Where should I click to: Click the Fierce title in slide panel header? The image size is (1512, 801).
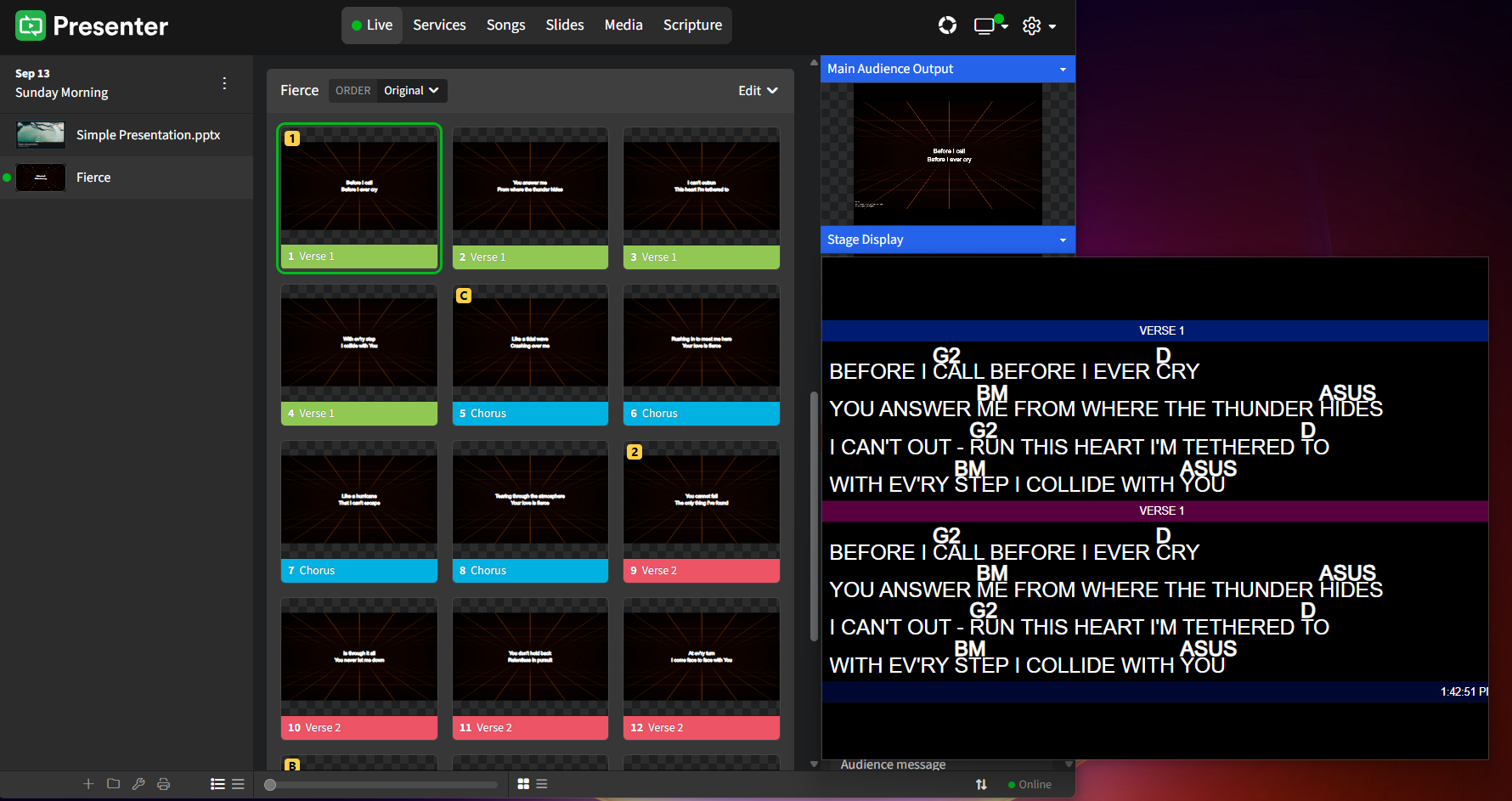tap(300, 90)
